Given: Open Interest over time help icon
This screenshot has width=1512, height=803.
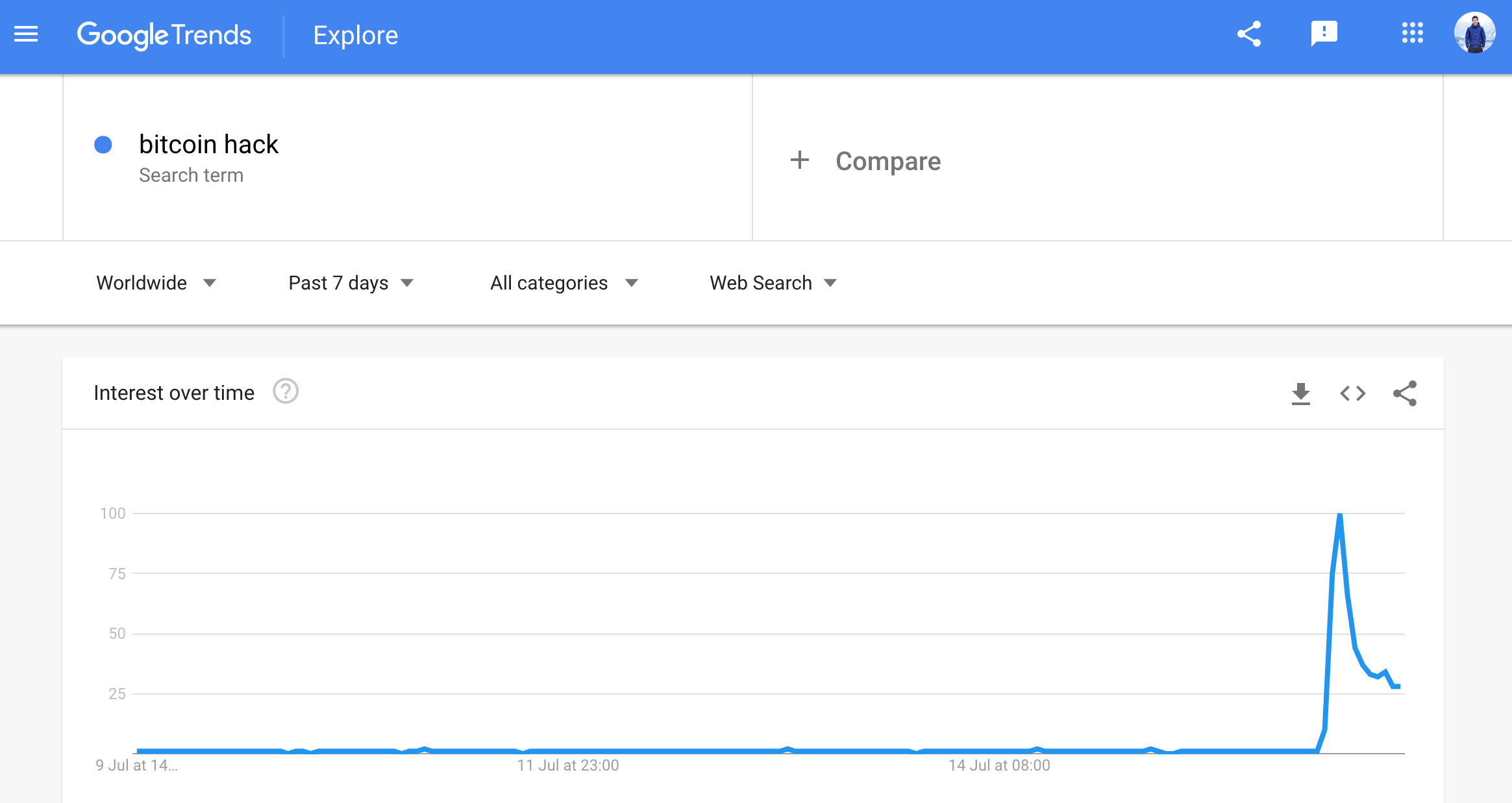Looking at the screenshot, I should tap(286, 392).
